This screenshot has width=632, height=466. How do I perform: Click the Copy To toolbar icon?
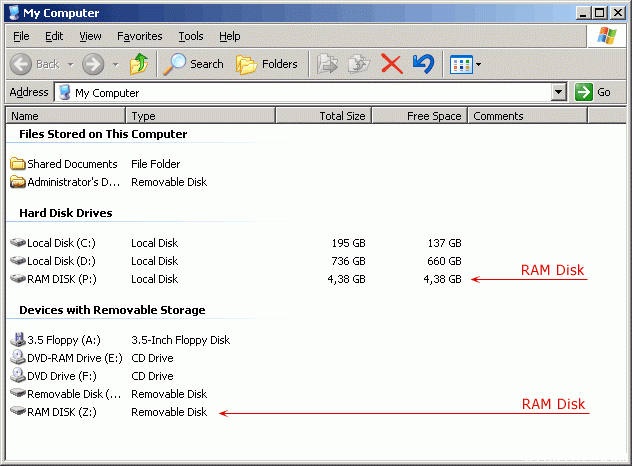point(359,64)
